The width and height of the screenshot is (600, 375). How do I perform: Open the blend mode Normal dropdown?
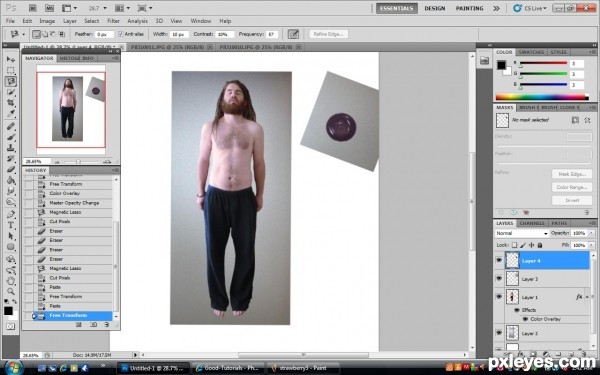coord(522,233)
